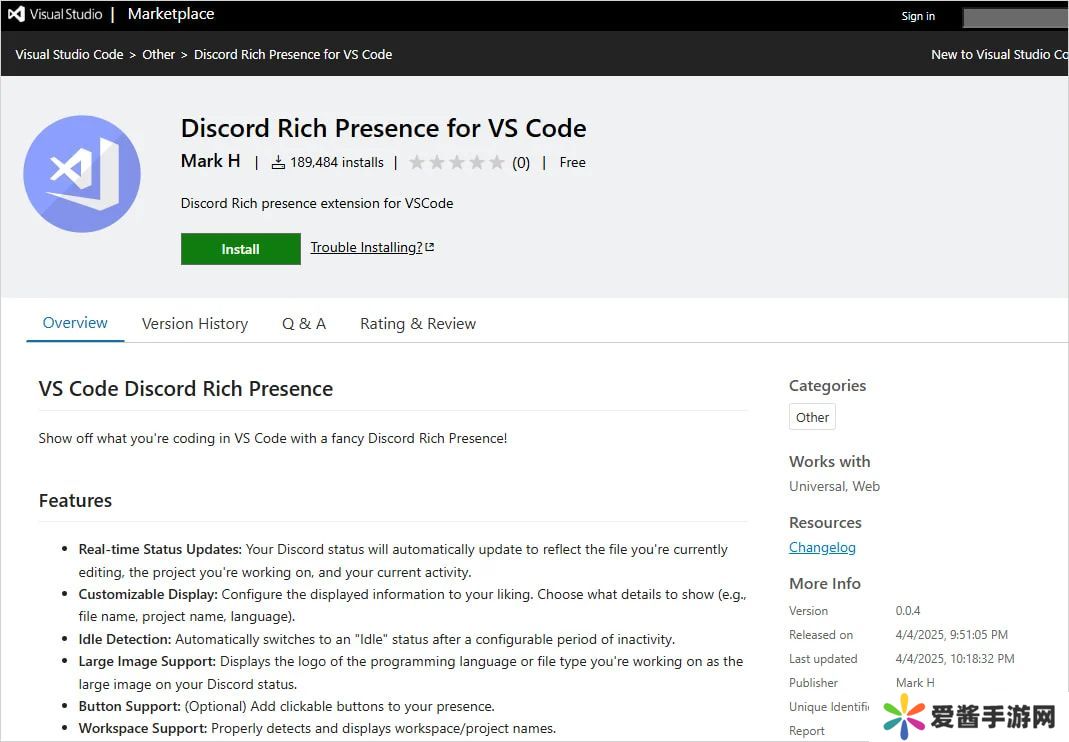Click the download installs icon beside 189,484
Screen dimensions: 1069x742
click(278, 163)
